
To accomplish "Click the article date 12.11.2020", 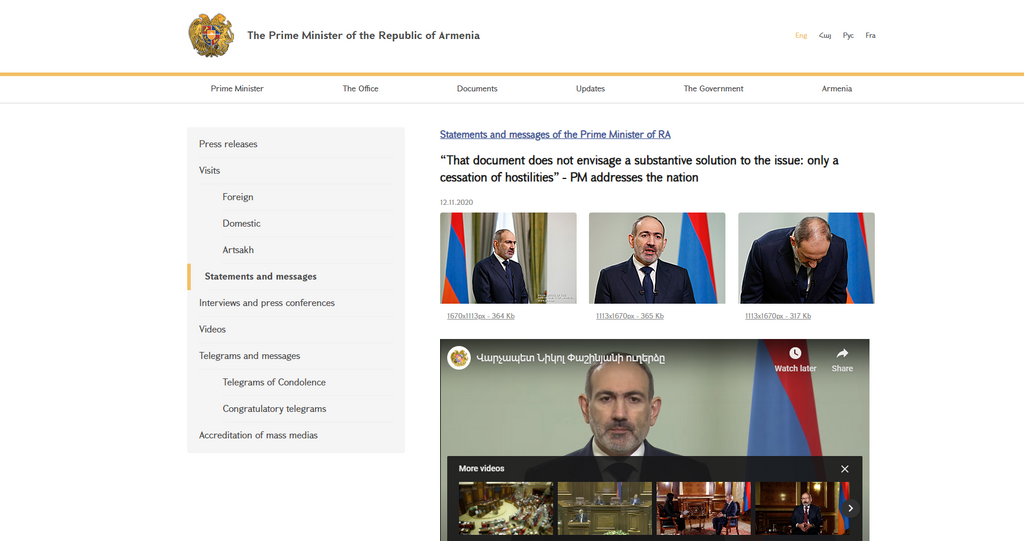I will 456,203.
